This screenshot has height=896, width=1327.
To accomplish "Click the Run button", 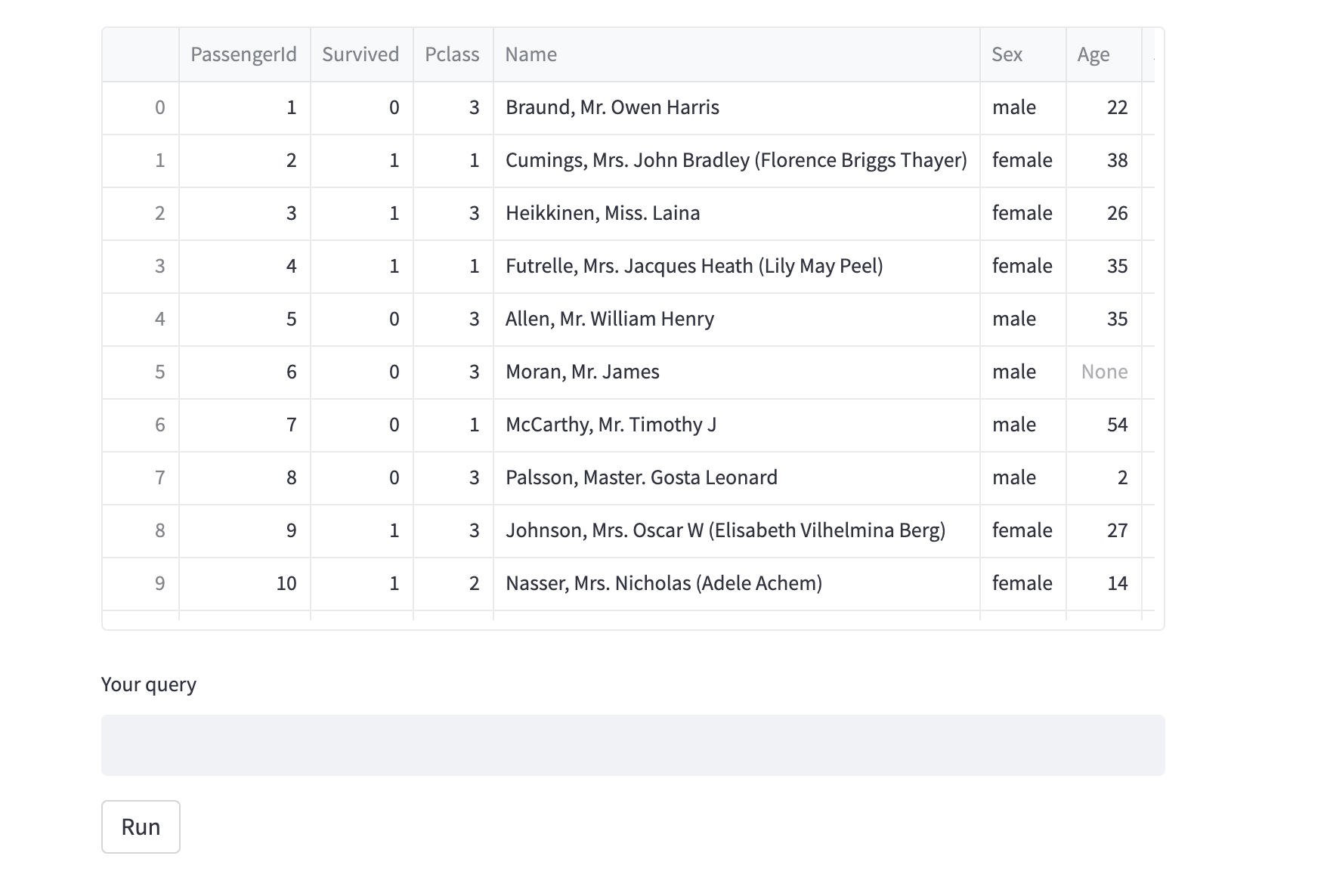I will [x=141, y=826].
